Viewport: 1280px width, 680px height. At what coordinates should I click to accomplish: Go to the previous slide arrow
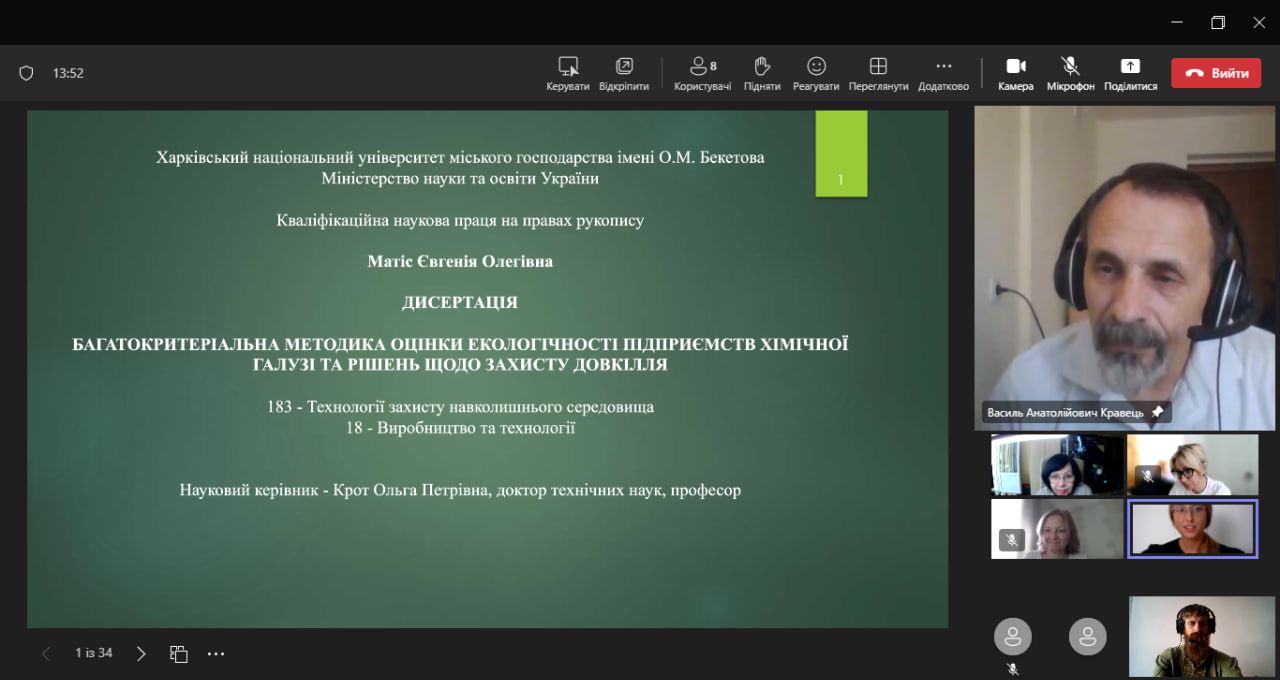pos(46,654)
